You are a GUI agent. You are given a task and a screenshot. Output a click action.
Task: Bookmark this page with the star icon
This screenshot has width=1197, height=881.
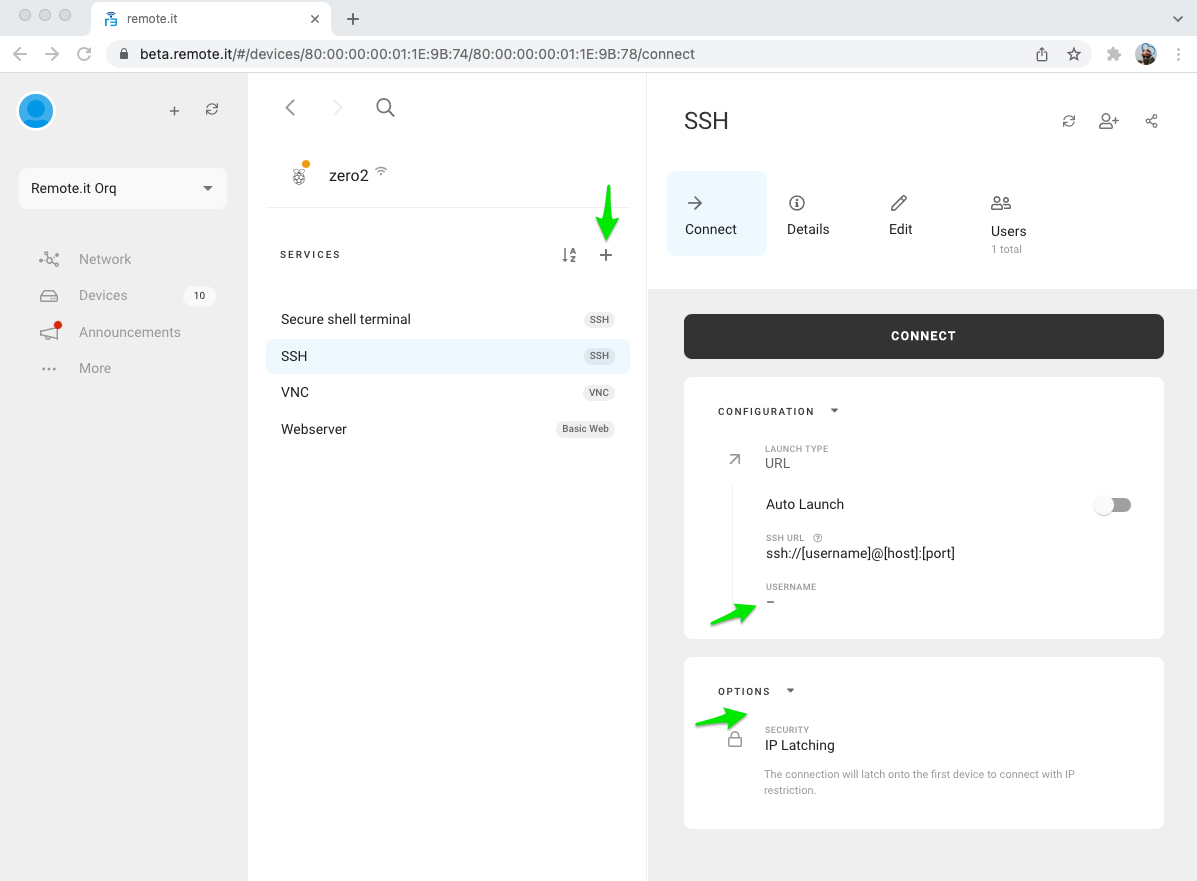point(1074,54)
